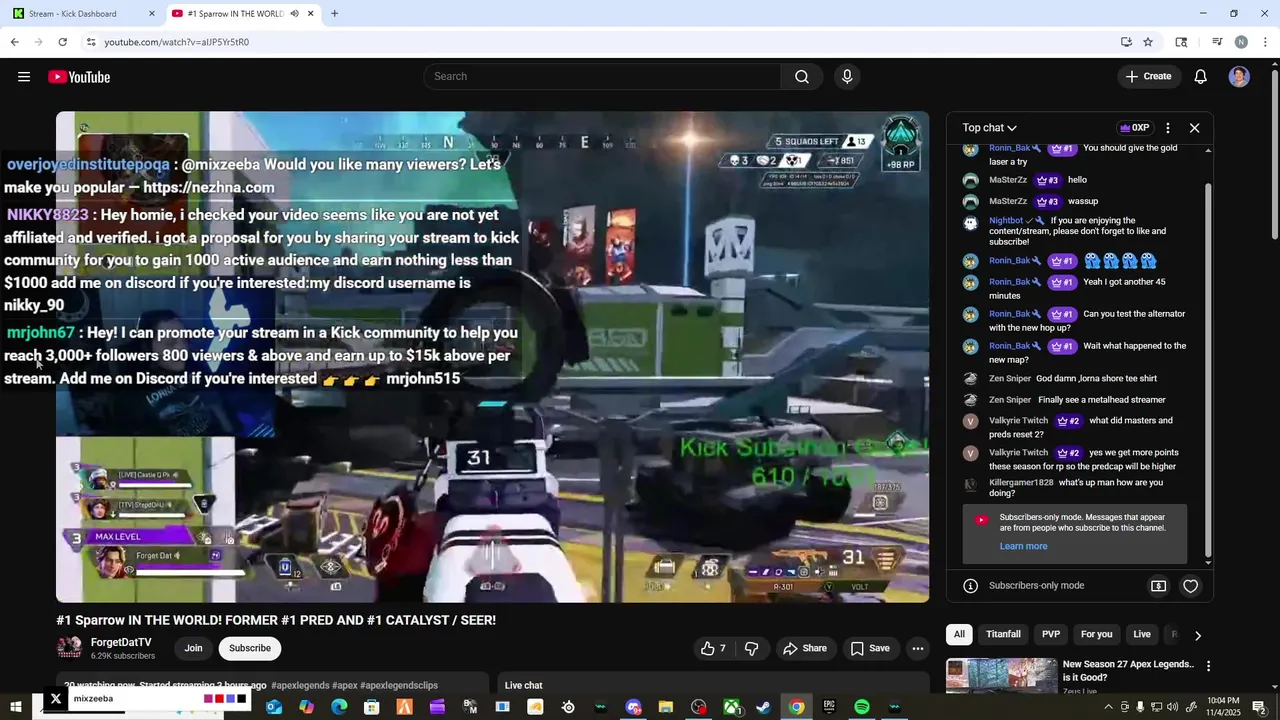The image size is (1280, 720).
Task: Click the Create button
Action: (1148, 77)
